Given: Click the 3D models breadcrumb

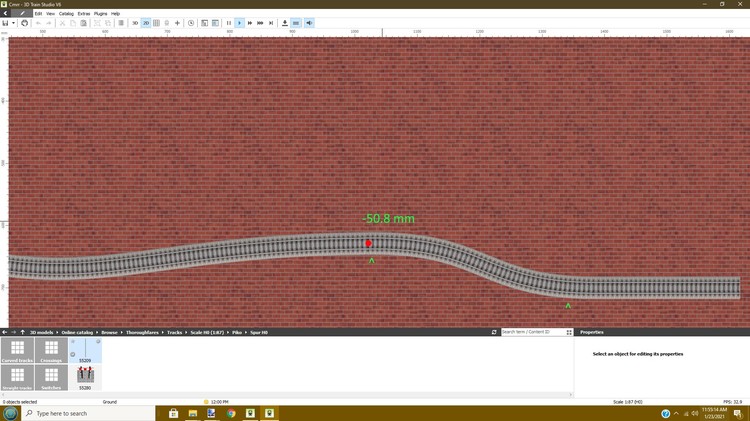Looking at the screenshot, I should [42, 332].
